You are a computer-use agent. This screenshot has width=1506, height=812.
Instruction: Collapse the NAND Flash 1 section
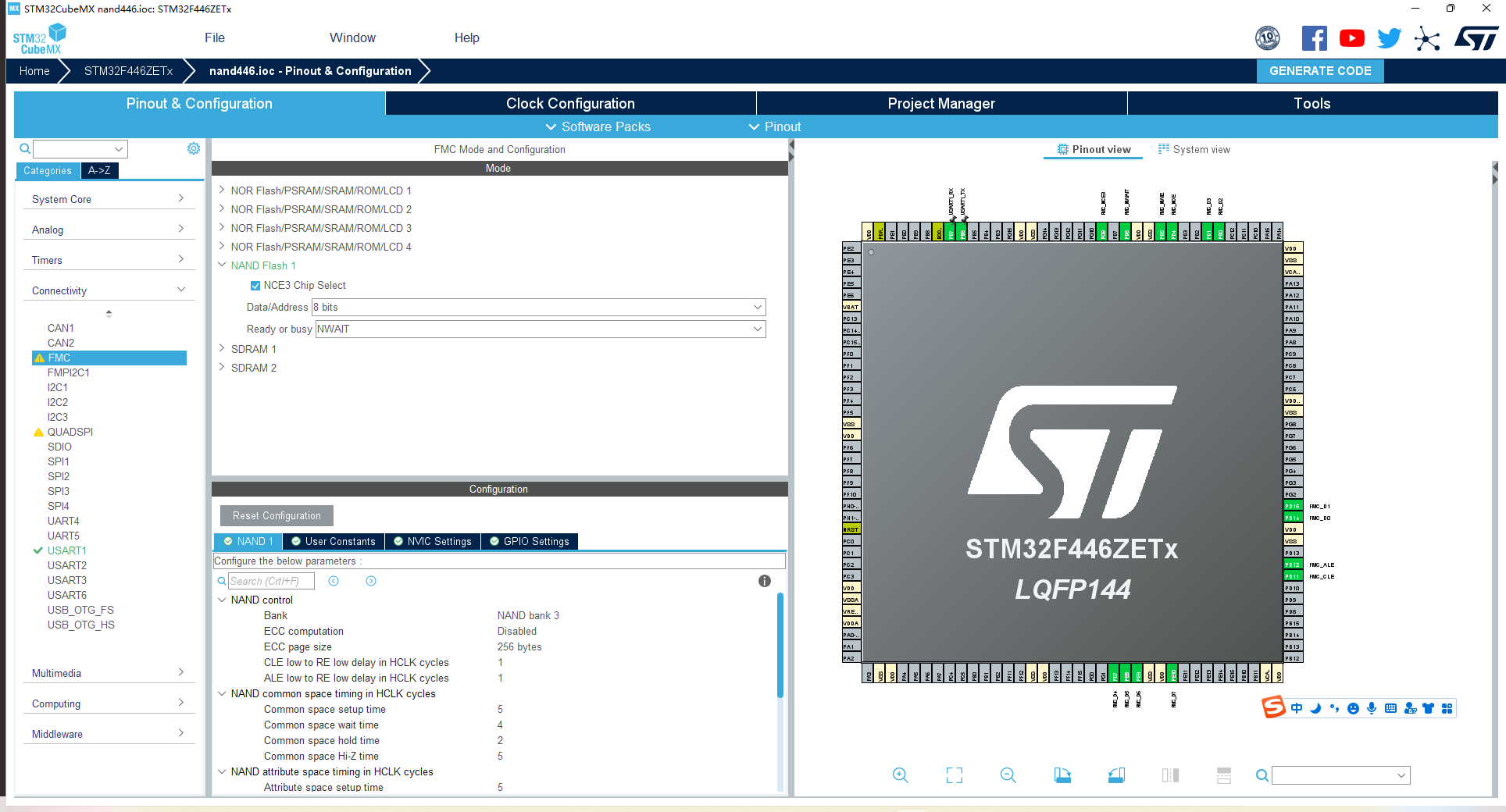point(222,265)
